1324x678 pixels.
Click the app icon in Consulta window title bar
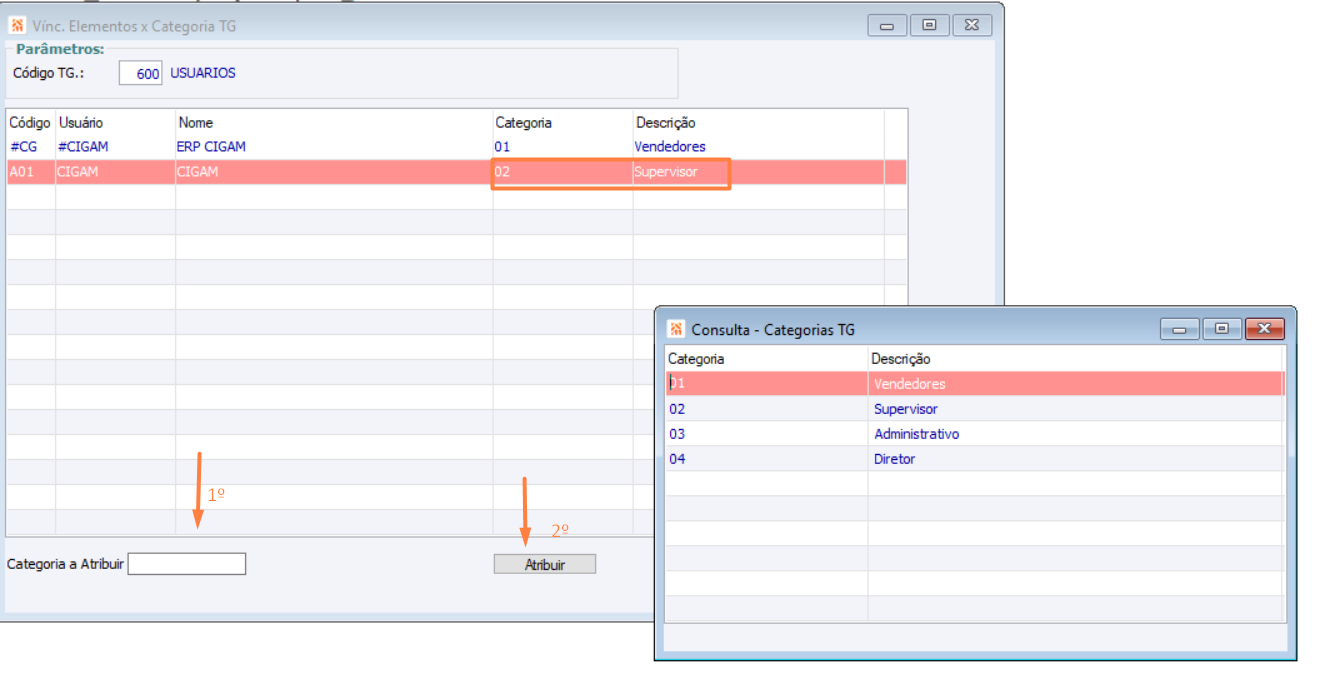pyautogui.click(x=677, y=329)
